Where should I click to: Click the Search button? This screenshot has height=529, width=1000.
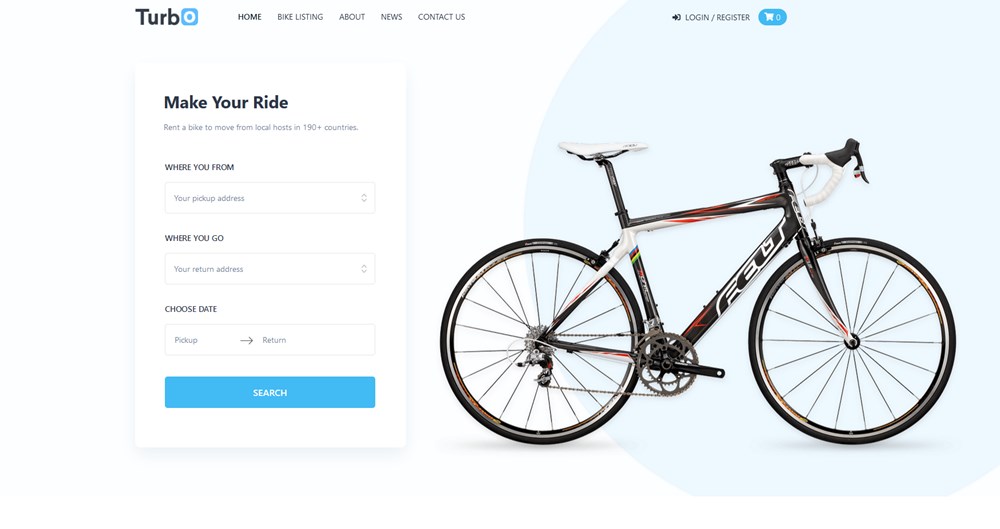(270, 392)
